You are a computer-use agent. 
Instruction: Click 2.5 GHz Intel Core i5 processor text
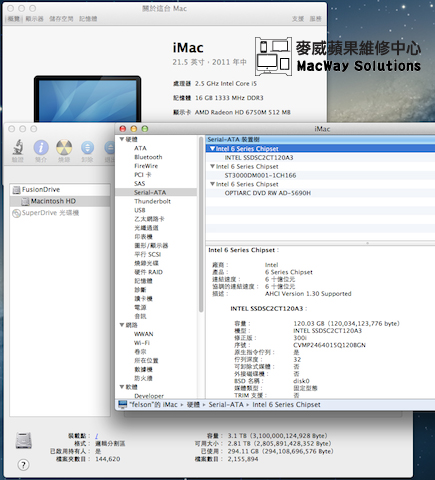(226, 83)
